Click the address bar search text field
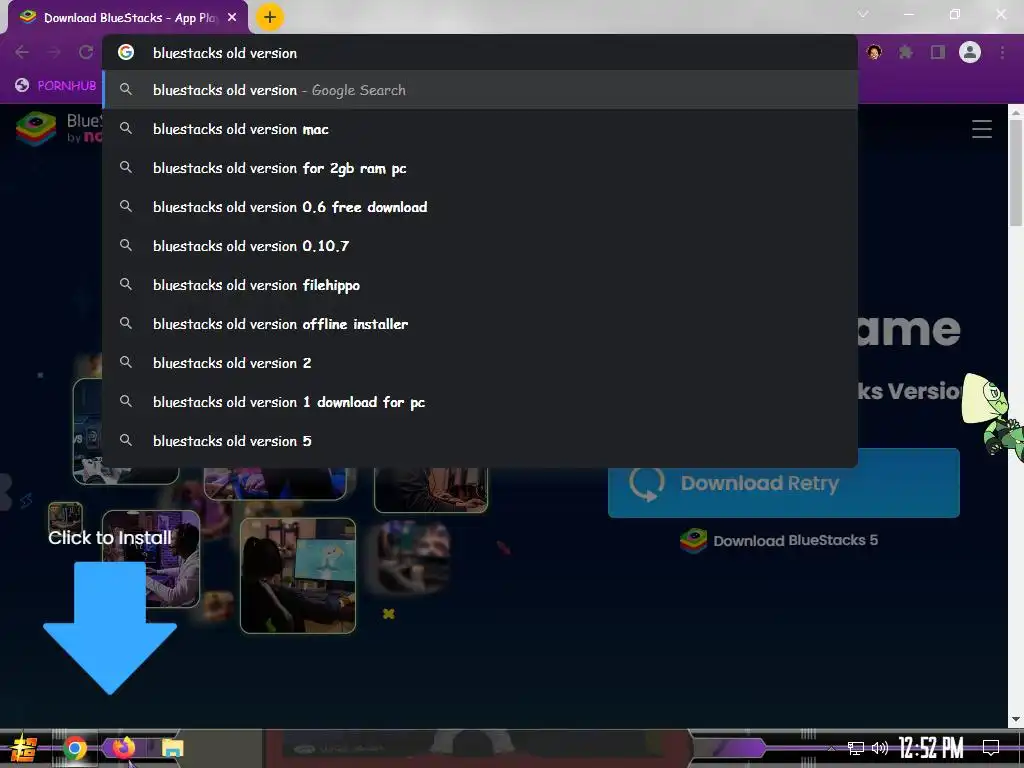This screenshot has width=1024, height=768. tap(479, 53)
